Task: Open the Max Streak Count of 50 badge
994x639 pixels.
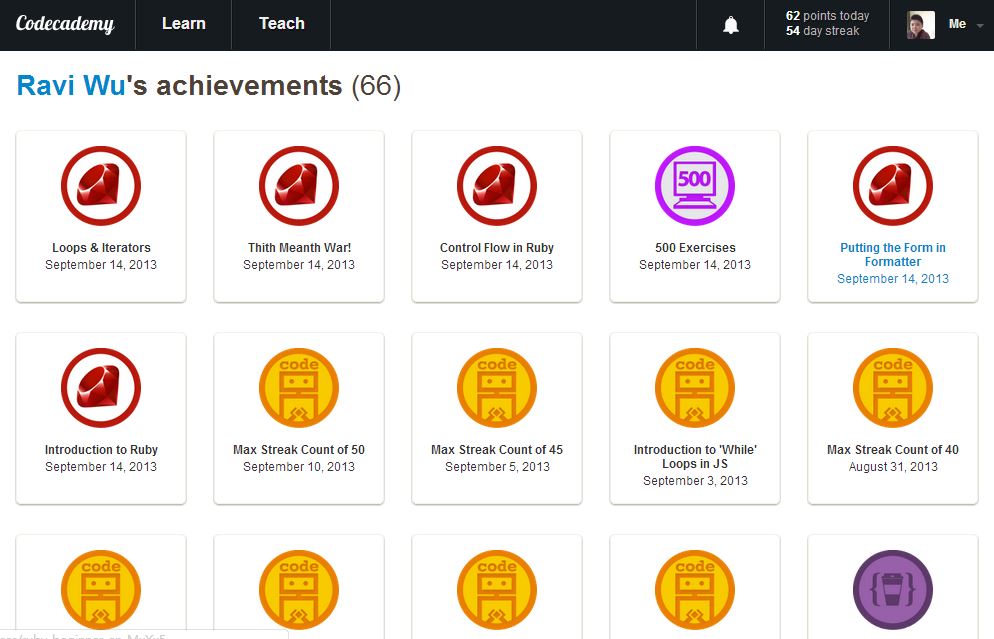Action: coord(299,389)
